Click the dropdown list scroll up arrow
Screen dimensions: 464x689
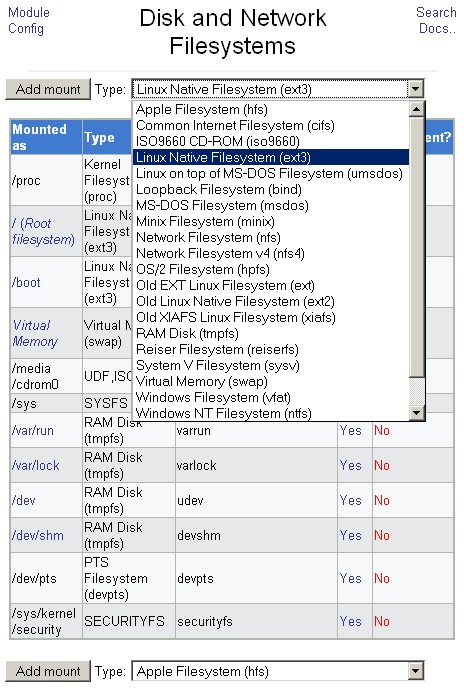pos(416,109)
